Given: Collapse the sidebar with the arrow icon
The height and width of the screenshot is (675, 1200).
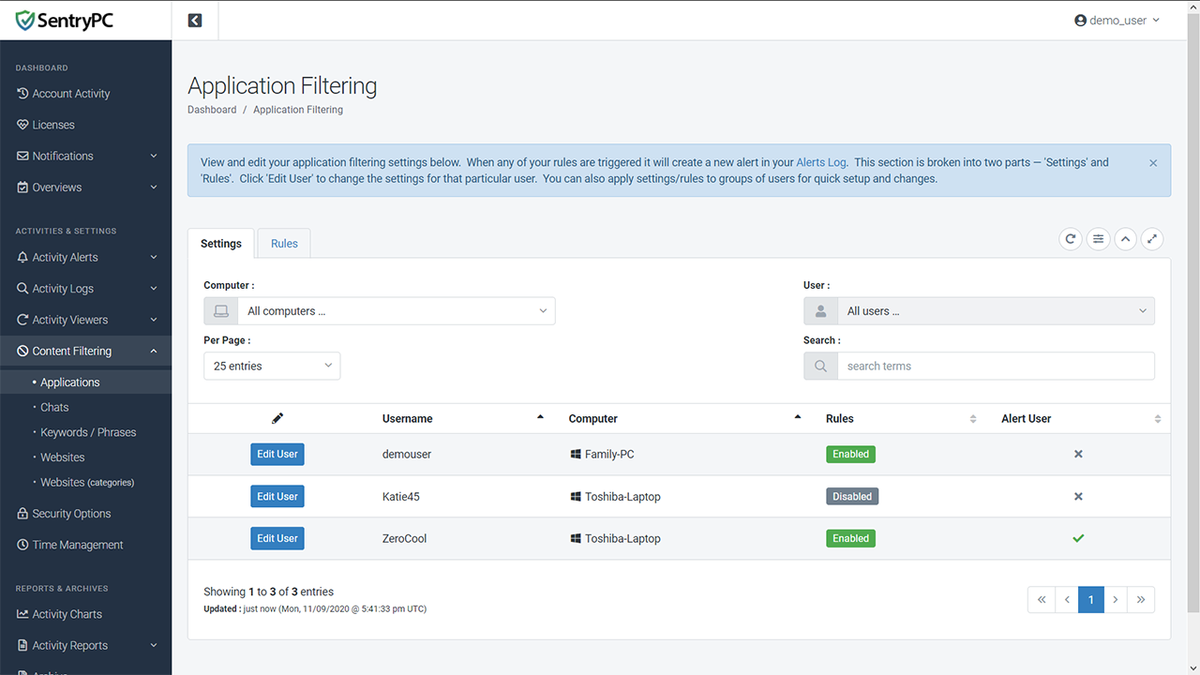Looking at the screenshot, I should tap(195, 20).
